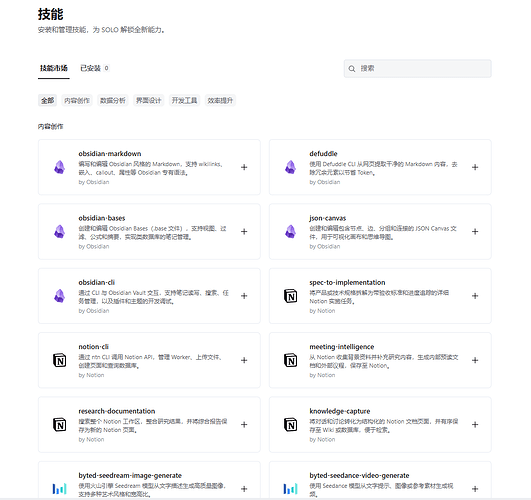The image size is (531, 500).
Task: Click the Volcengine logo on byted-seedance-video-generate card
Action: click(291, 489)
